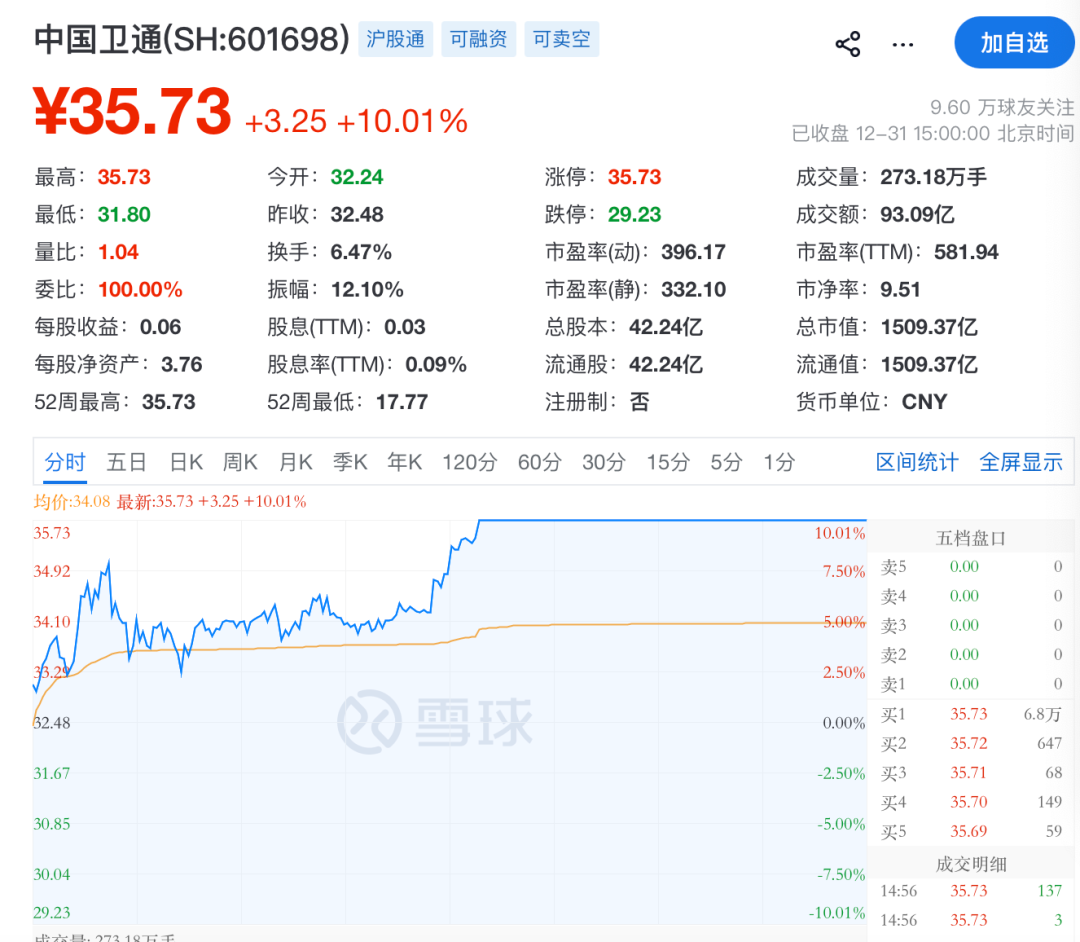Select the 季K tab
Viewport: 1080px width, 942px height.
click(350, 462)
